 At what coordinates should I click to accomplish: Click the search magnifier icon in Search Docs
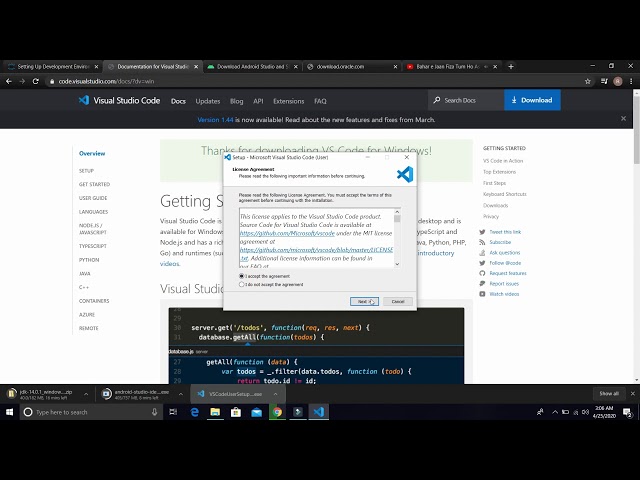(x=437, y=100)
